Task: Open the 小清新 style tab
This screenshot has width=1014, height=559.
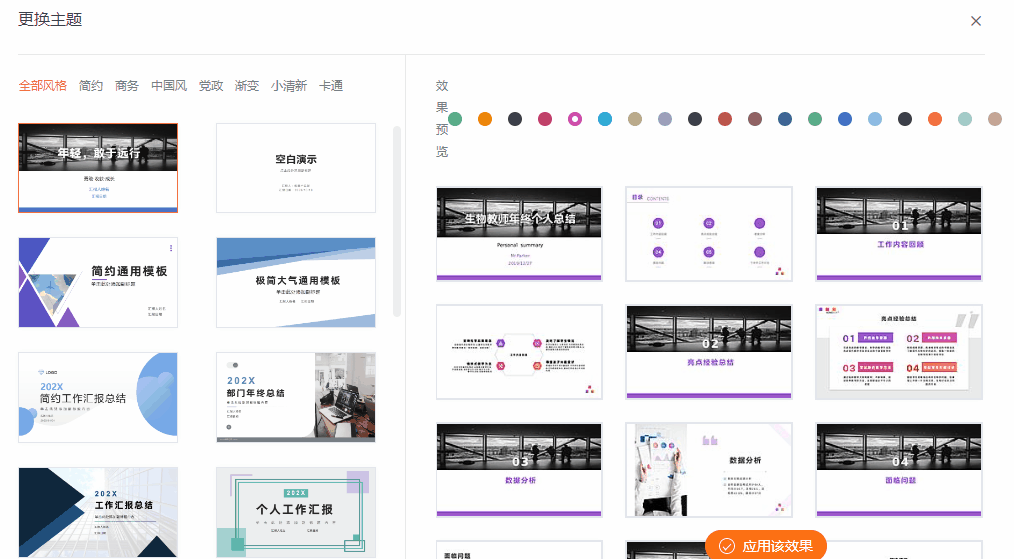Action: 289,85
